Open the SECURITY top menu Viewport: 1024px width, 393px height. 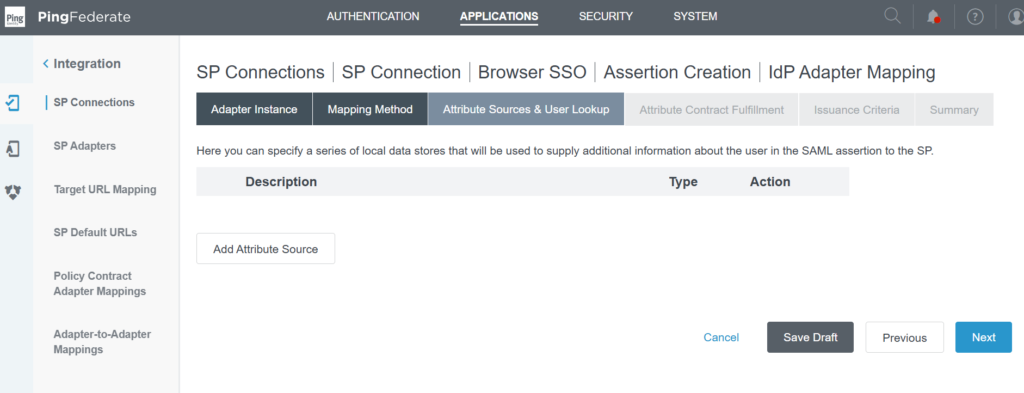tap(605, 16)
